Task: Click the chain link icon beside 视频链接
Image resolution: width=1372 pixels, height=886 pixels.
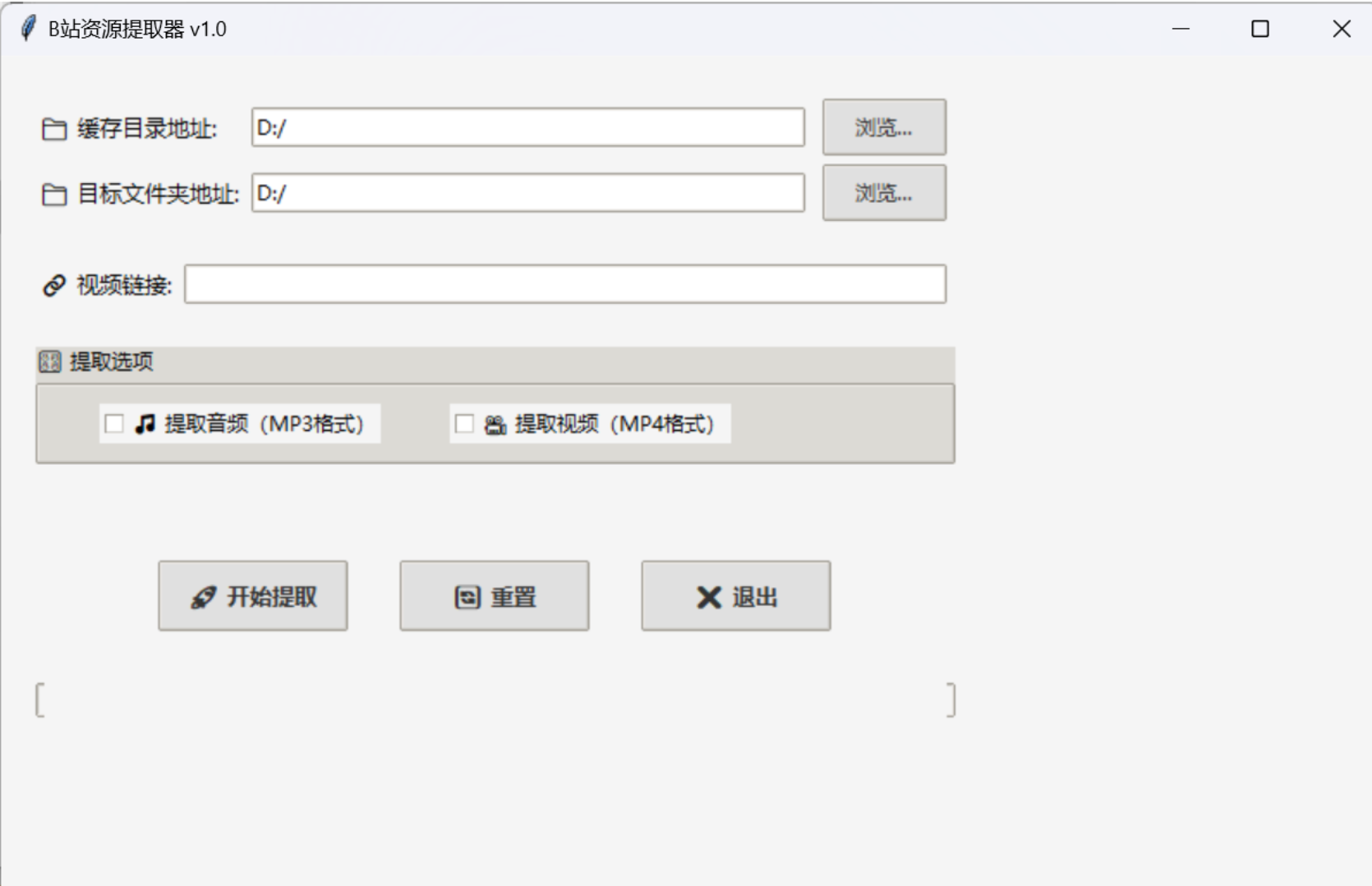Action: point(54,286)
